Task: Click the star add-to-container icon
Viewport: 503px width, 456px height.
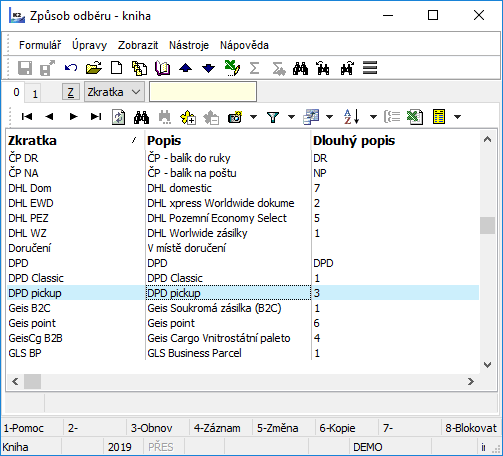Action: click(x=188, y=117)
